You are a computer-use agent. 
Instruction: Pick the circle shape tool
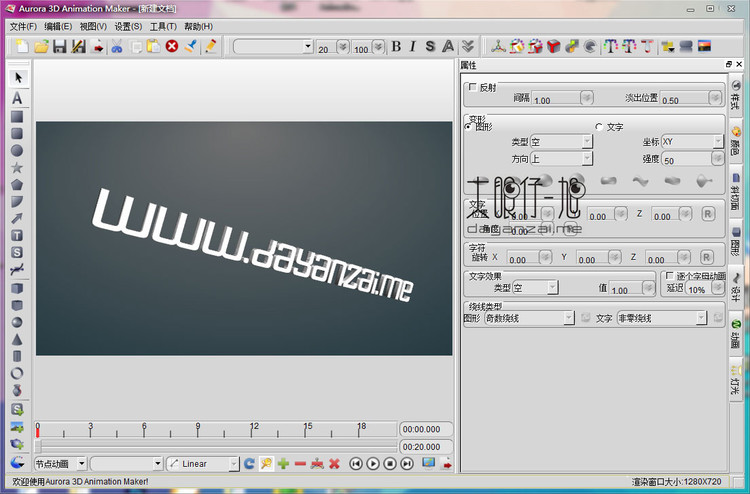[x=17, y=151]
